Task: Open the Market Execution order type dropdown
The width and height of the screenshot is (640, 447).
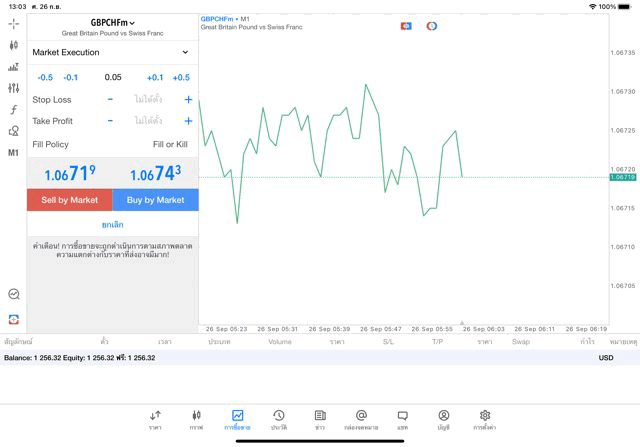Action: (x=111, y=52)
